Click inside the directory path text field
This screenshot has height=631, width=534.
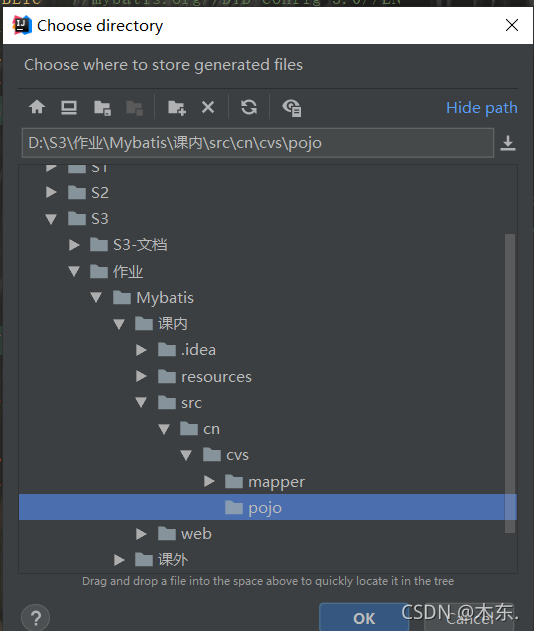click(258, 143)
